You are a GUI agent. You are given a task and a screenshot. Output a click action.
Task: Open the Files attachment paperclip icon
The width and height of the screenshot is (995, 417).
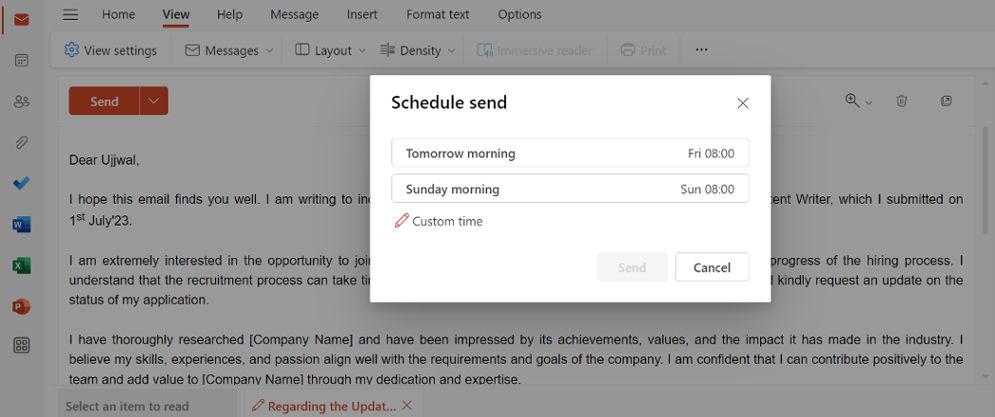[21, 142]
